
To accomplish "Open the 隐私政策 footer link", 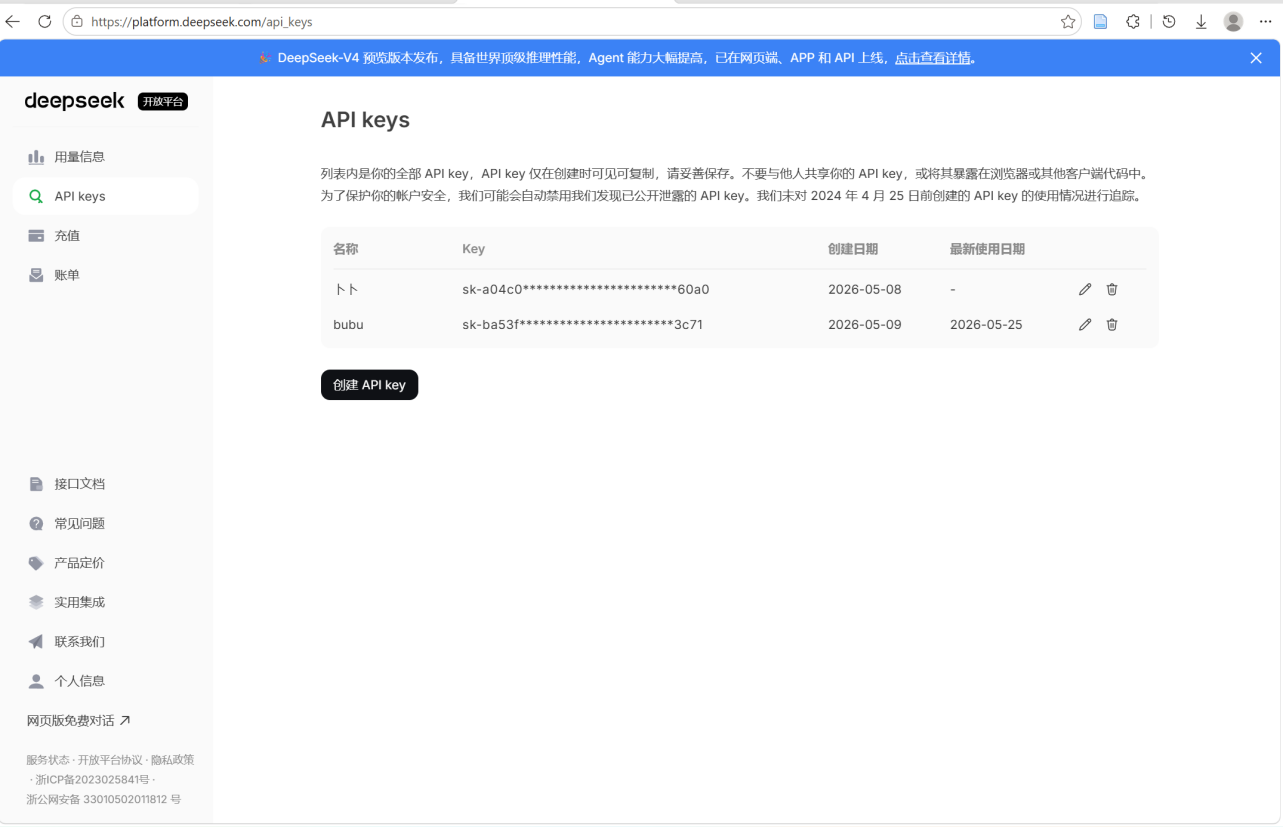I will [x=172, y=760].
